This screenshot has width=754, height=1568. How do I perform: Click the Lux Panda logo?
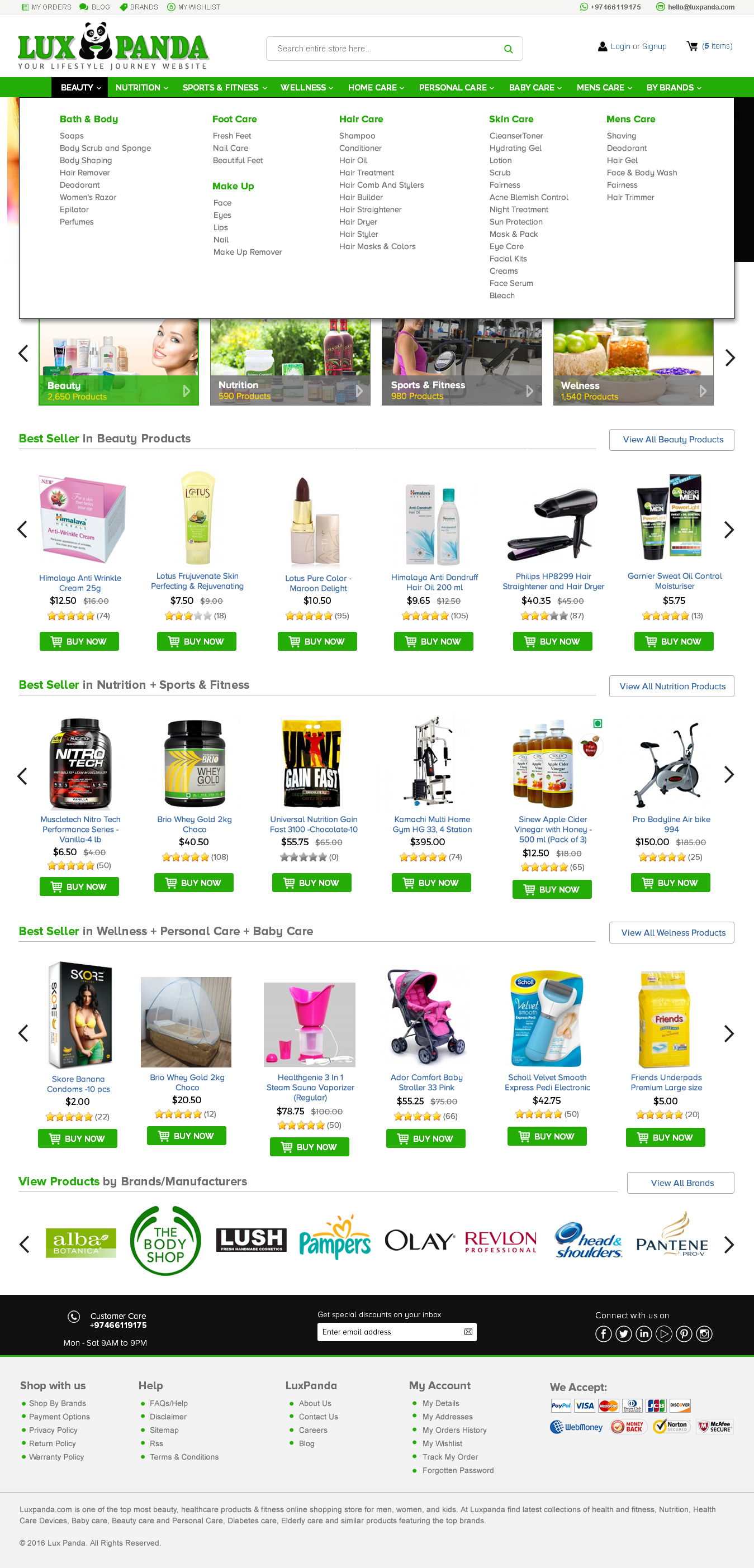[x=113, y=46]
